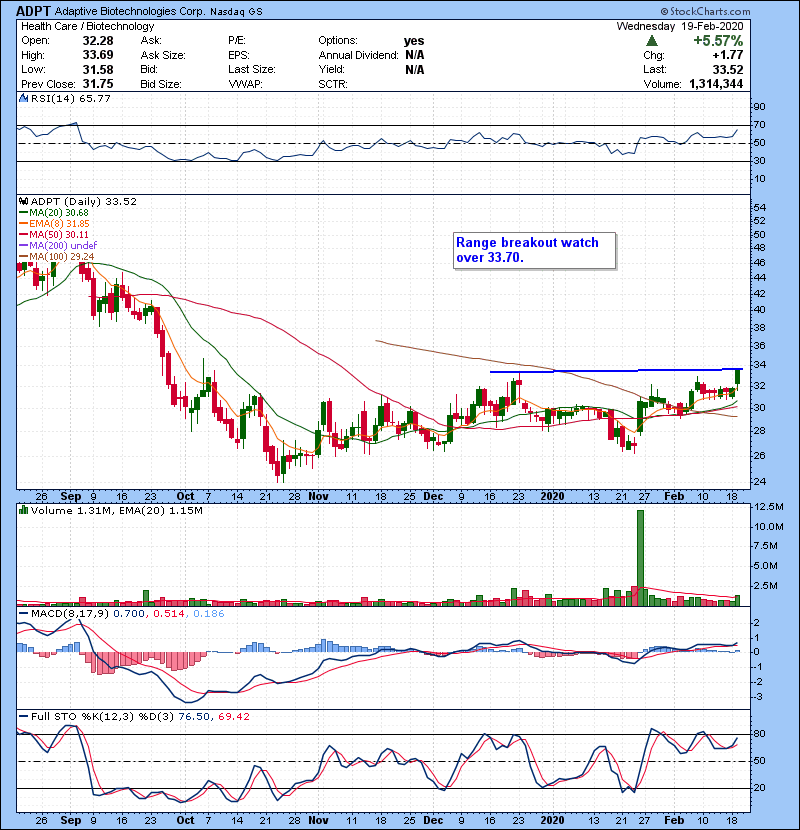800x830 pixels.
Task: Click the blue horizontal resistance line
Action: click(616, 371)
